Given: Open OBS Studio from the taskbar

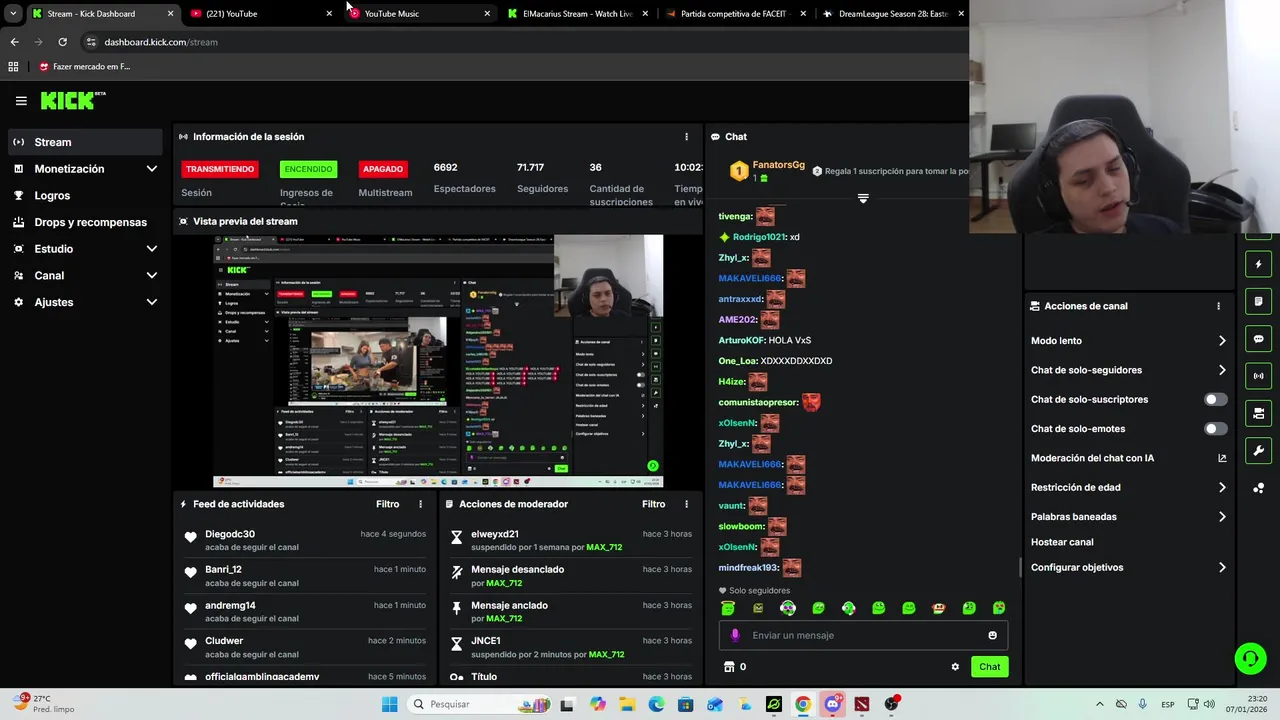Looking at the screenshot, I should 891,704.
